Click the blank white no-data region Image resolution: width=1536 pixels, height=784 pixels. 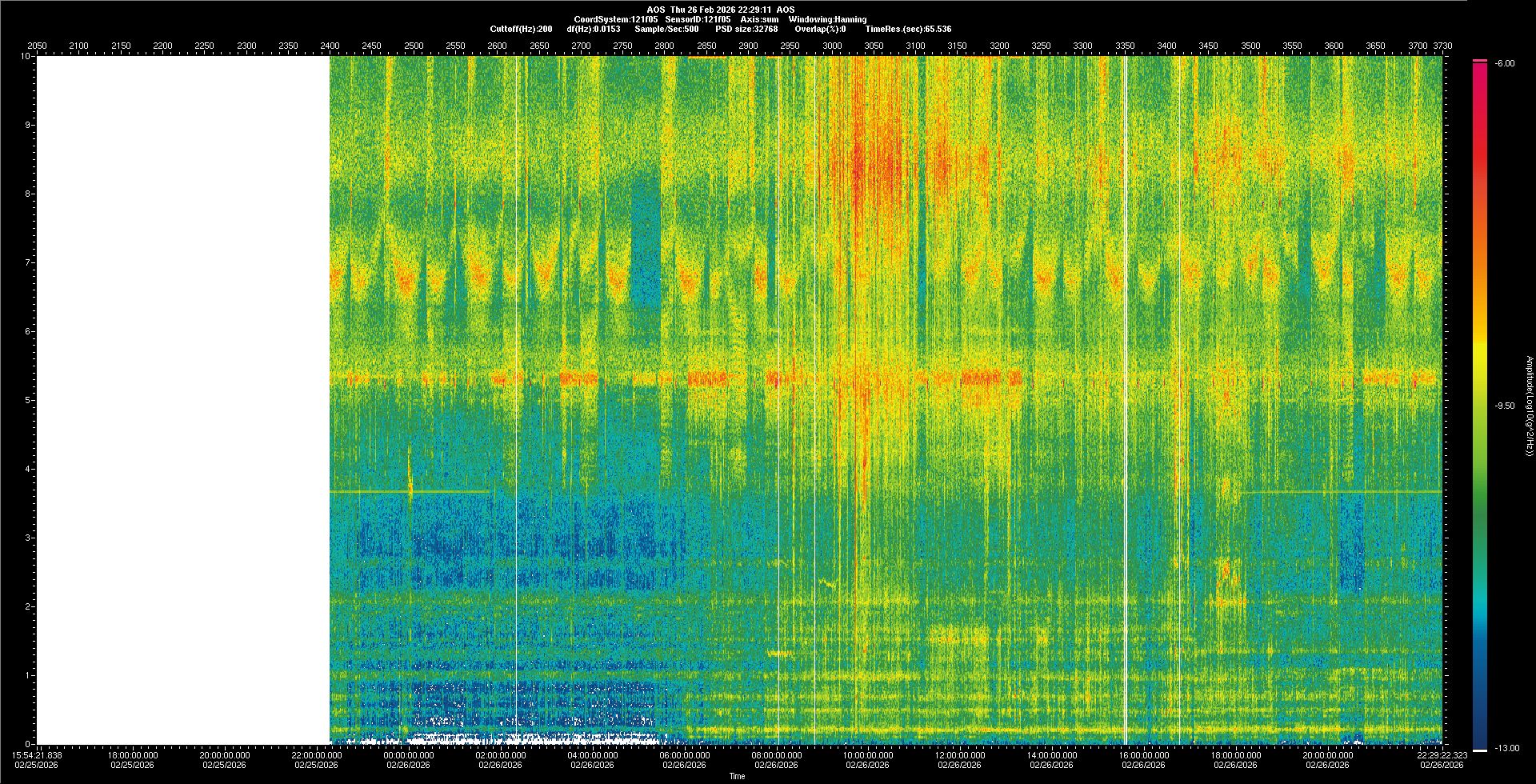pyautogui.click(x=183, y=400)
